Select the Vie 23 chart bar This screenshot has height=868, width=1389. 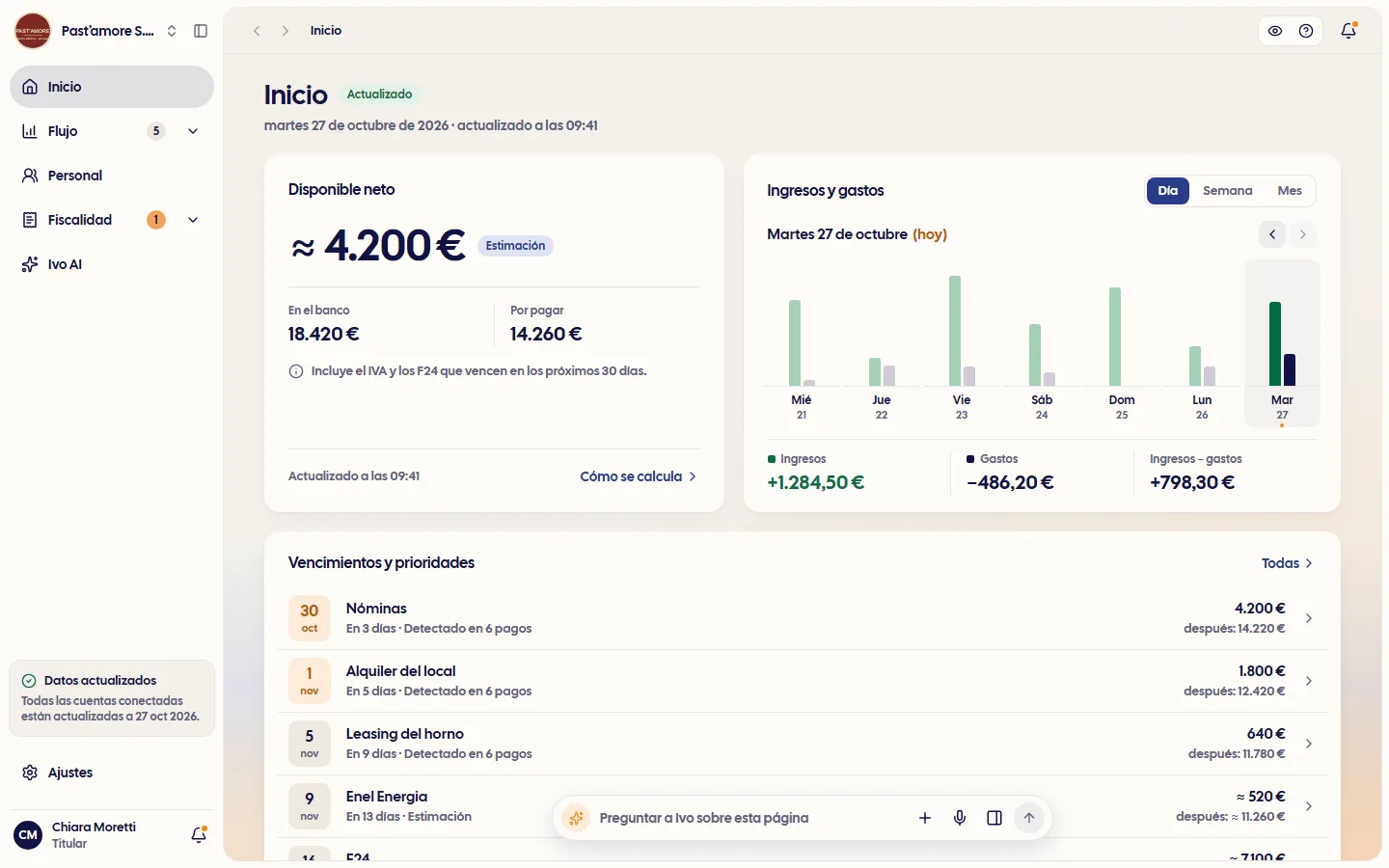pos(962,341)
